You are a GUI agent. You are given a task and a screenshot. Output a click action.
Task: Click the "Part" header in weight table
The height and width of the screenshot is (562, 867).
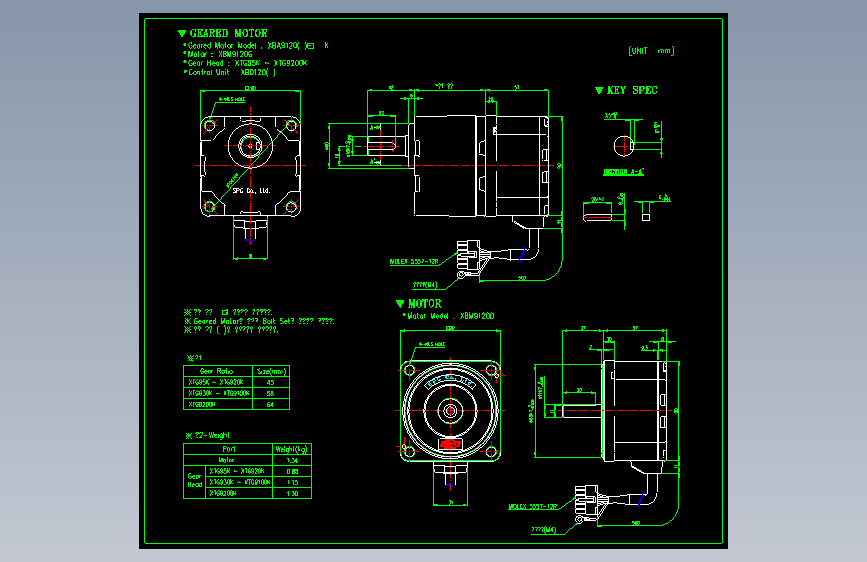(x=228, y=449)
